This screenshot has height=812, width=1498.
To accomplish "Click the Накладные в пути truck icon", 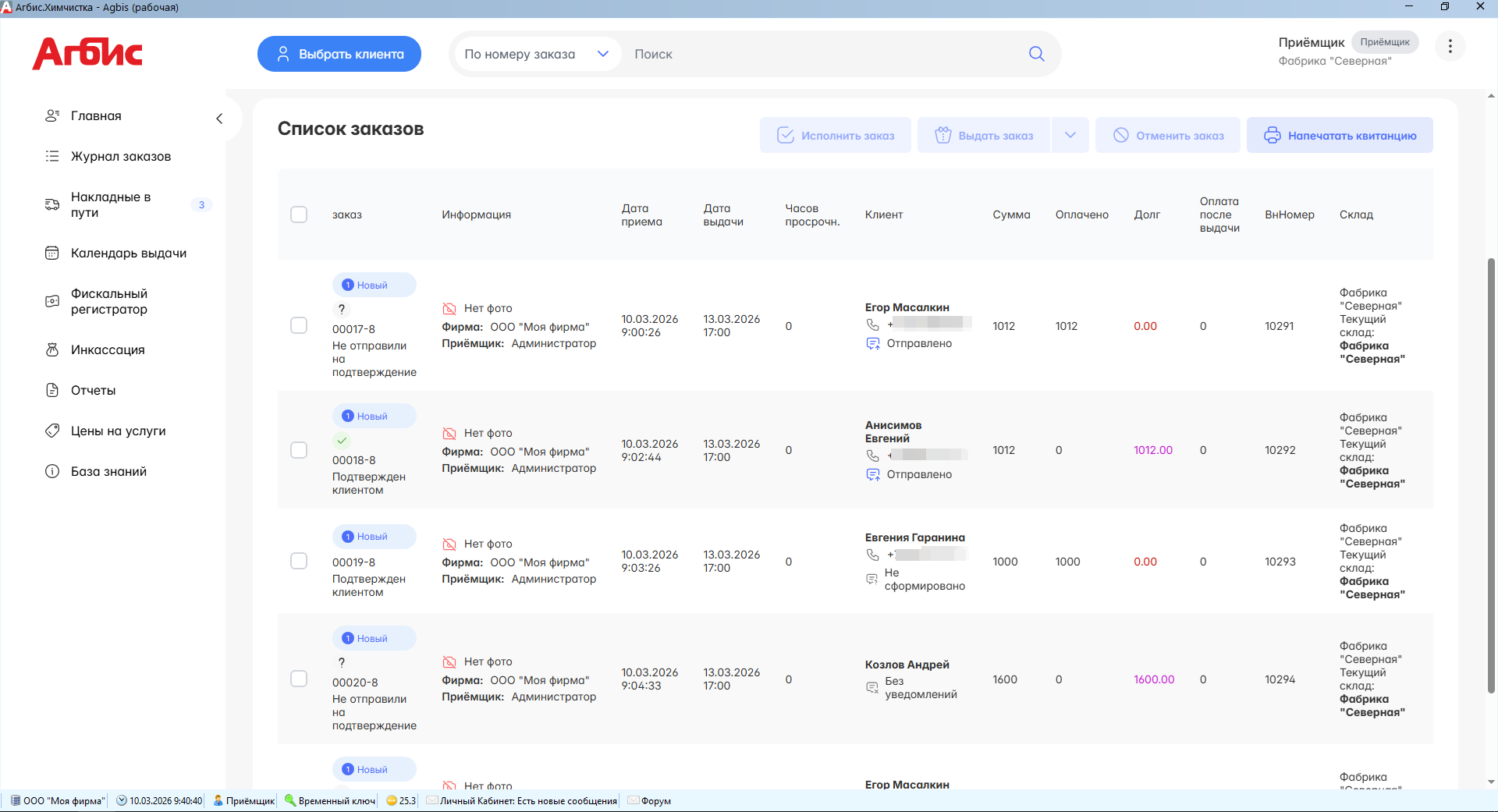I will pyautogui.click(x=52, y=204).
